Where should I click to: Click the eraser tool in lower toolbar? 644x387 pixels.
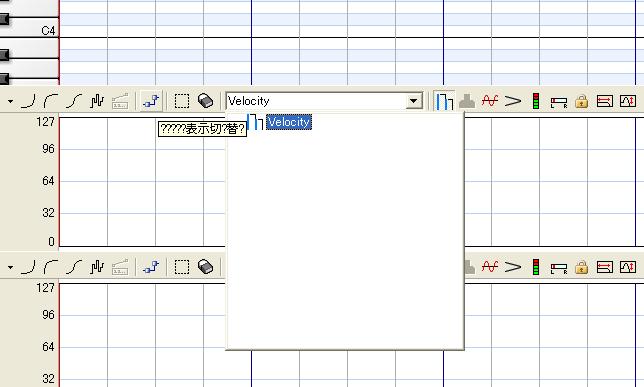point(205,267)
